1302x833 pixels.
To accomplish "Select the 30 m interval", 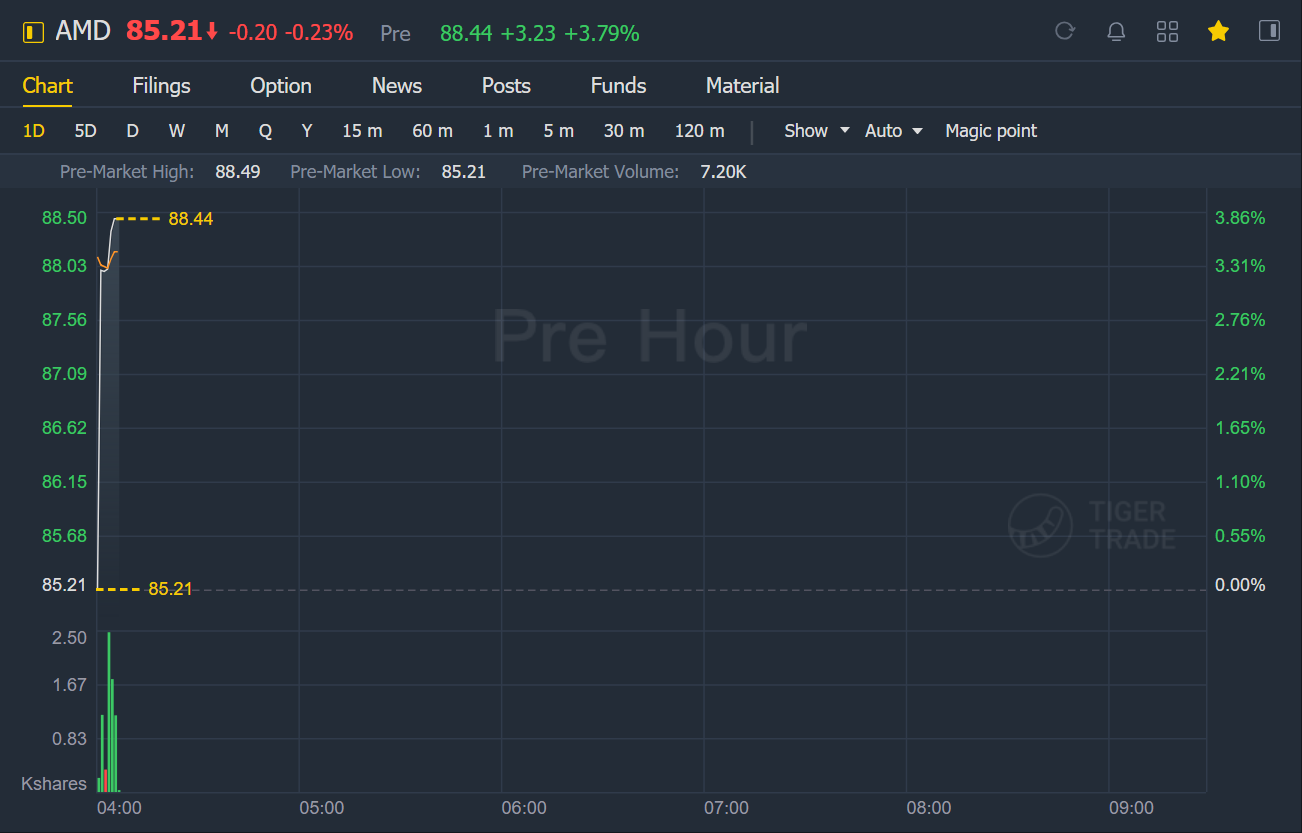I will [624, 131].
